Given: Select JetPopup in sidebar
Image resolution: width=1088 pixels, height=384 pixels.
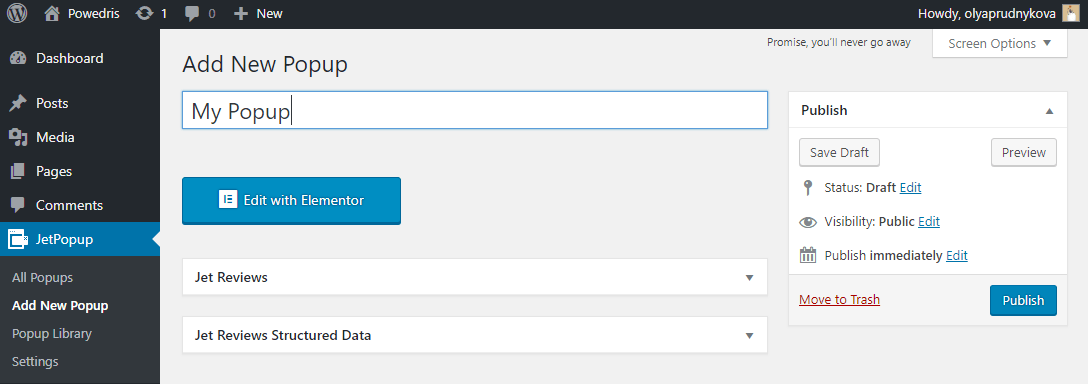Looking at the screenshot, I should (x=80, y=240).
